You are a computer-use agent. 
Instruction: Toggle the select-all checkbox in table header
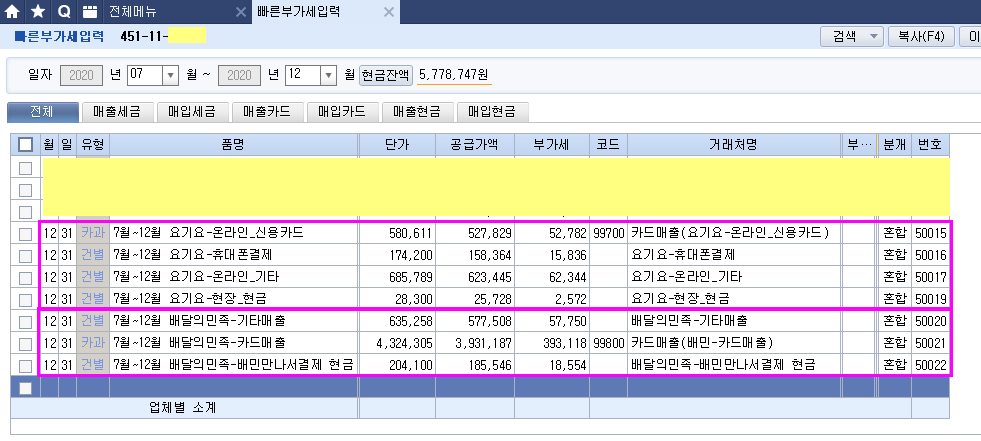26,145
